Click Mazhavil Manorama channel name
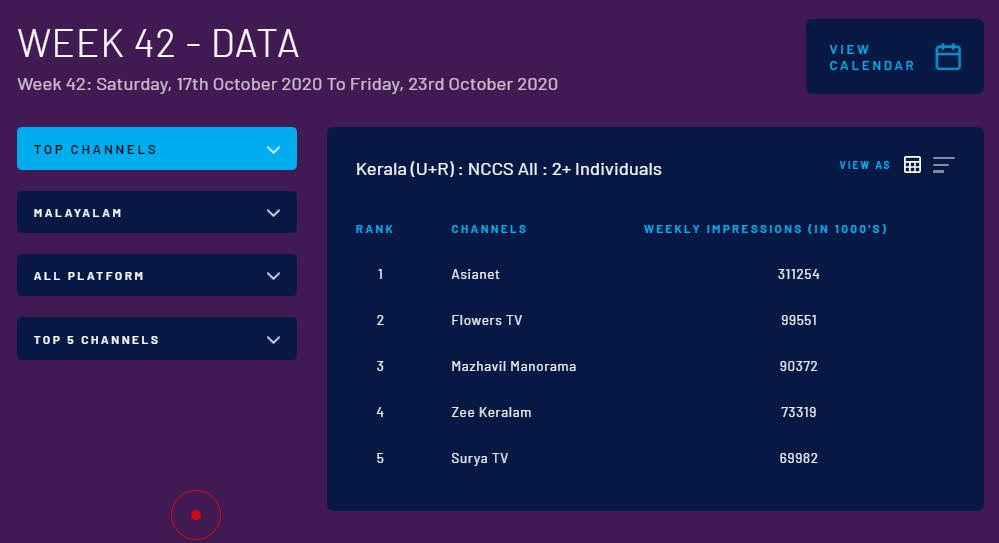This screenshot has height=543, width=999. 513,366
